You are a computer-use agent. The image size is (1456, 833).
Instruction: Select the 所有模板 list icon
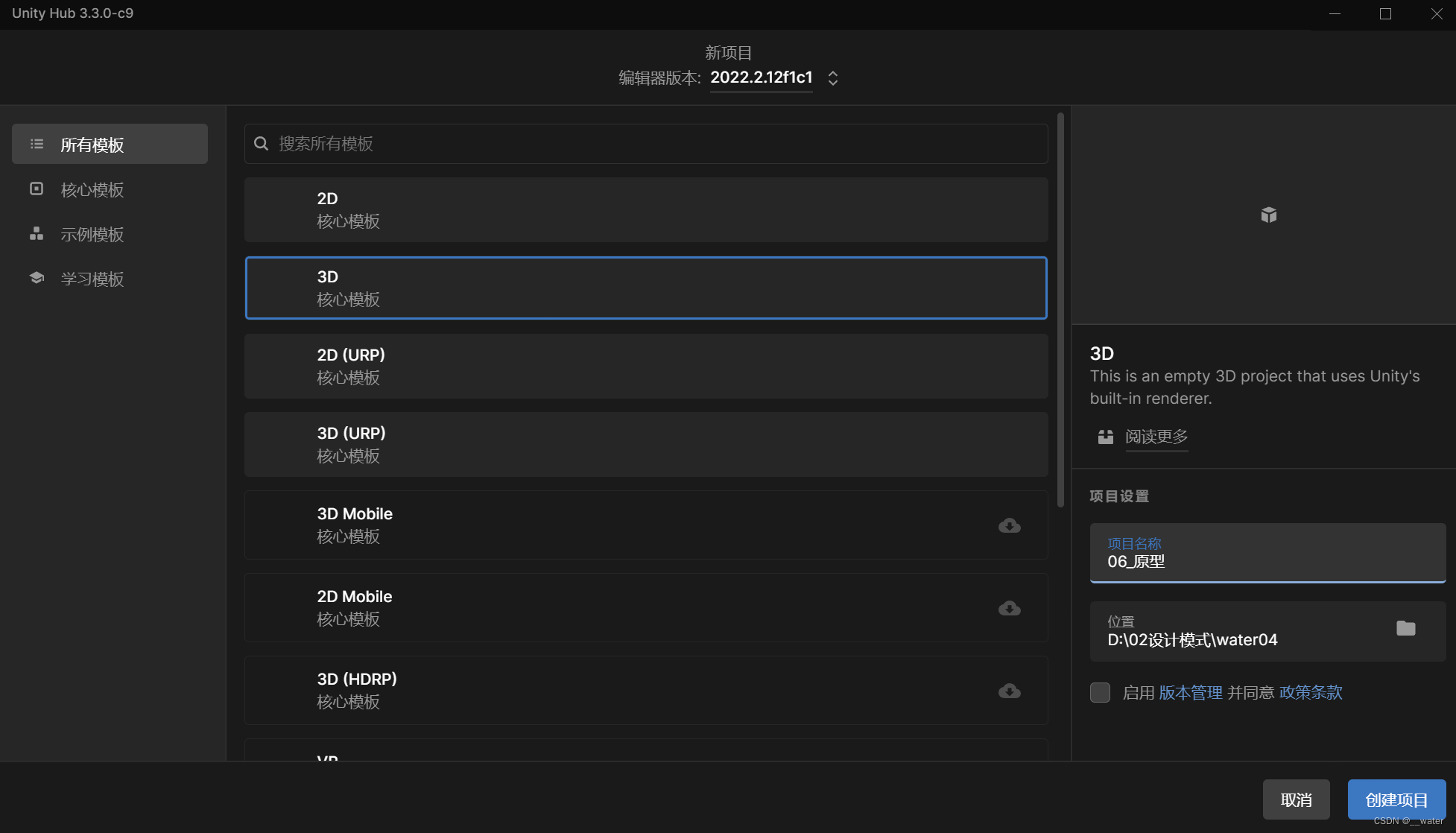[37, 145]
